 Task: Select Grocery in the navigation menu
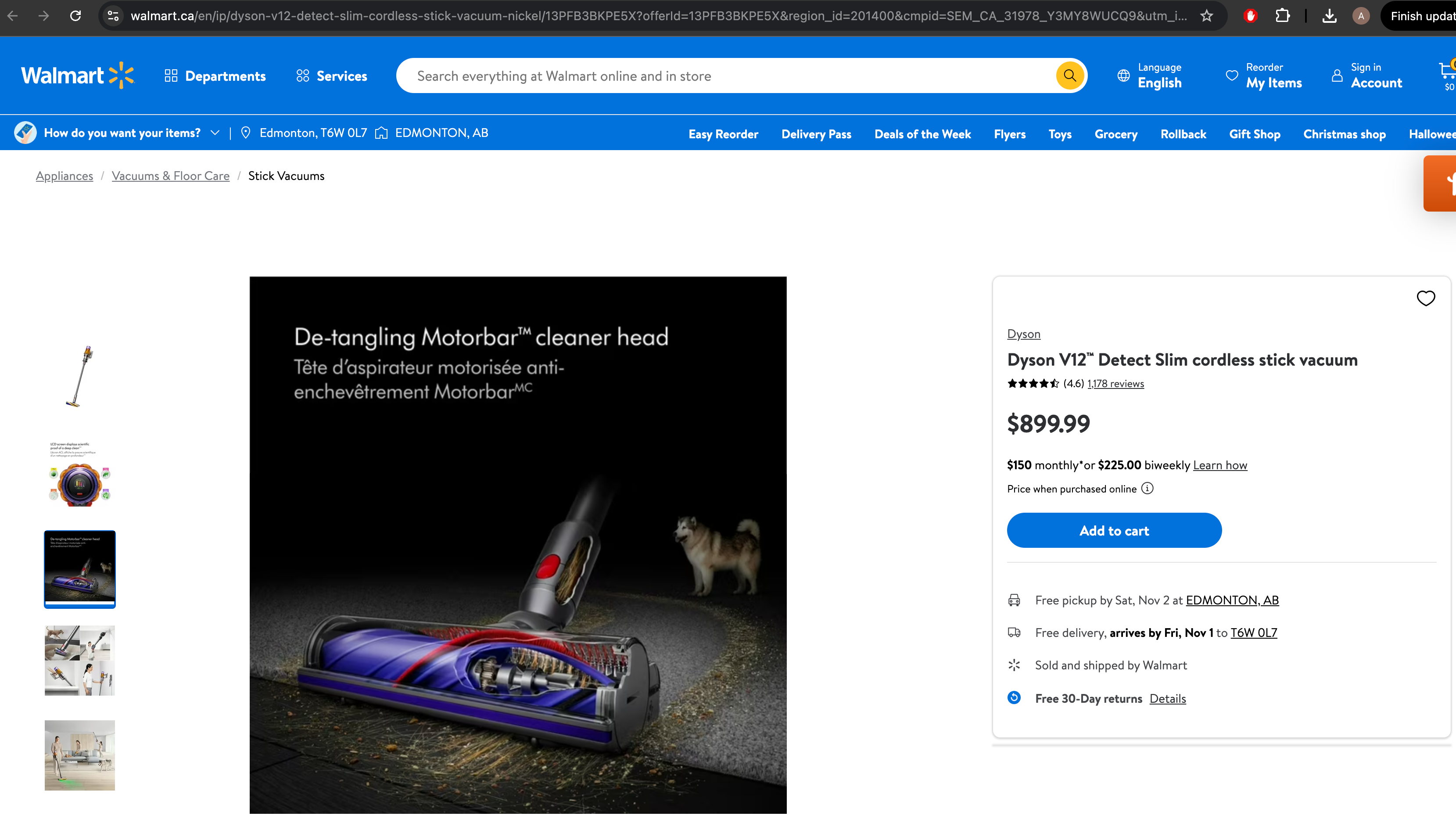1115,134
